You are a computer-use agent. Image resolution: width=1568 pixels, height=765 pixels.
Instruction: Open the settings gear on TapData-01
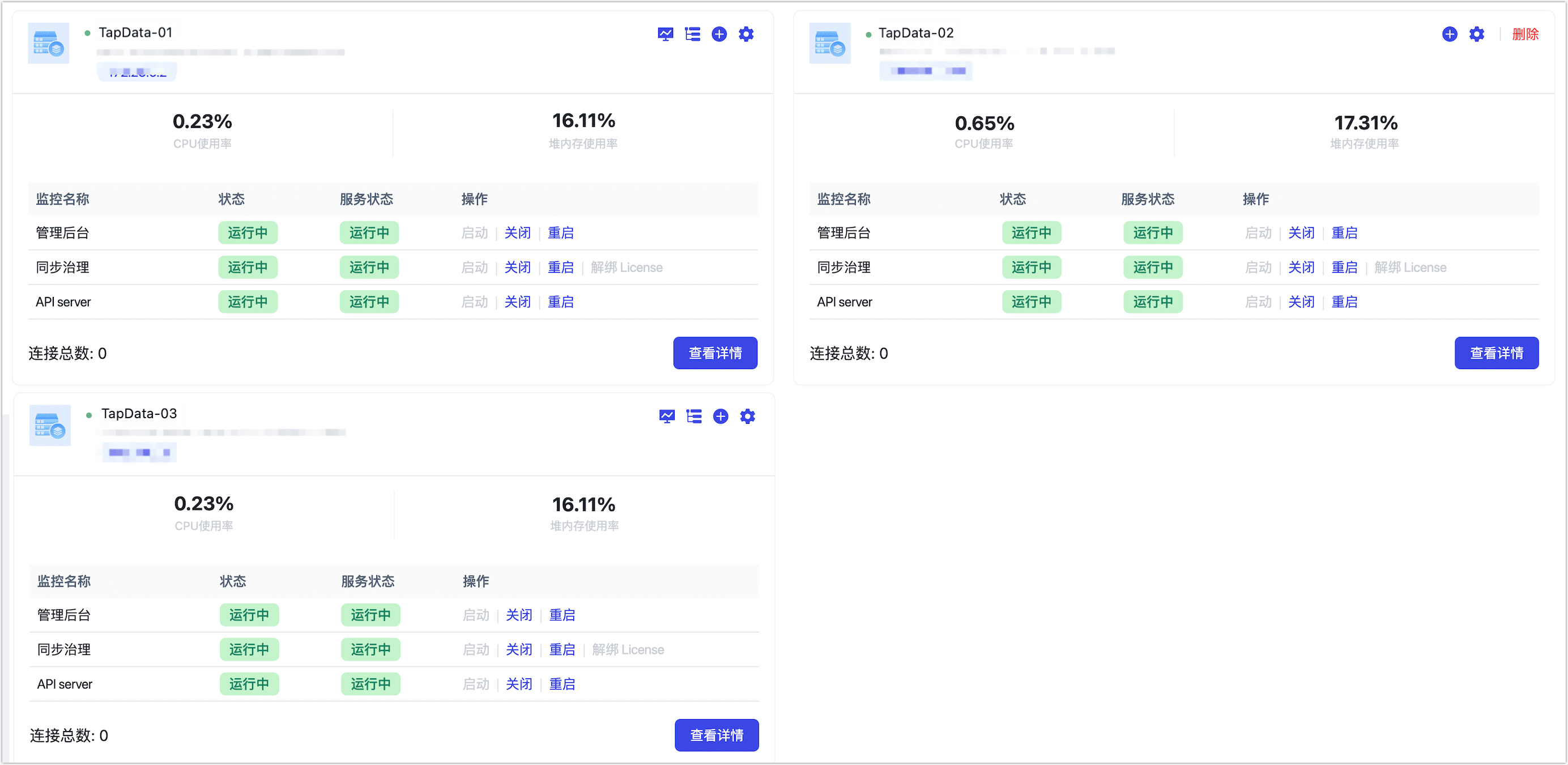tap(745, 34)
